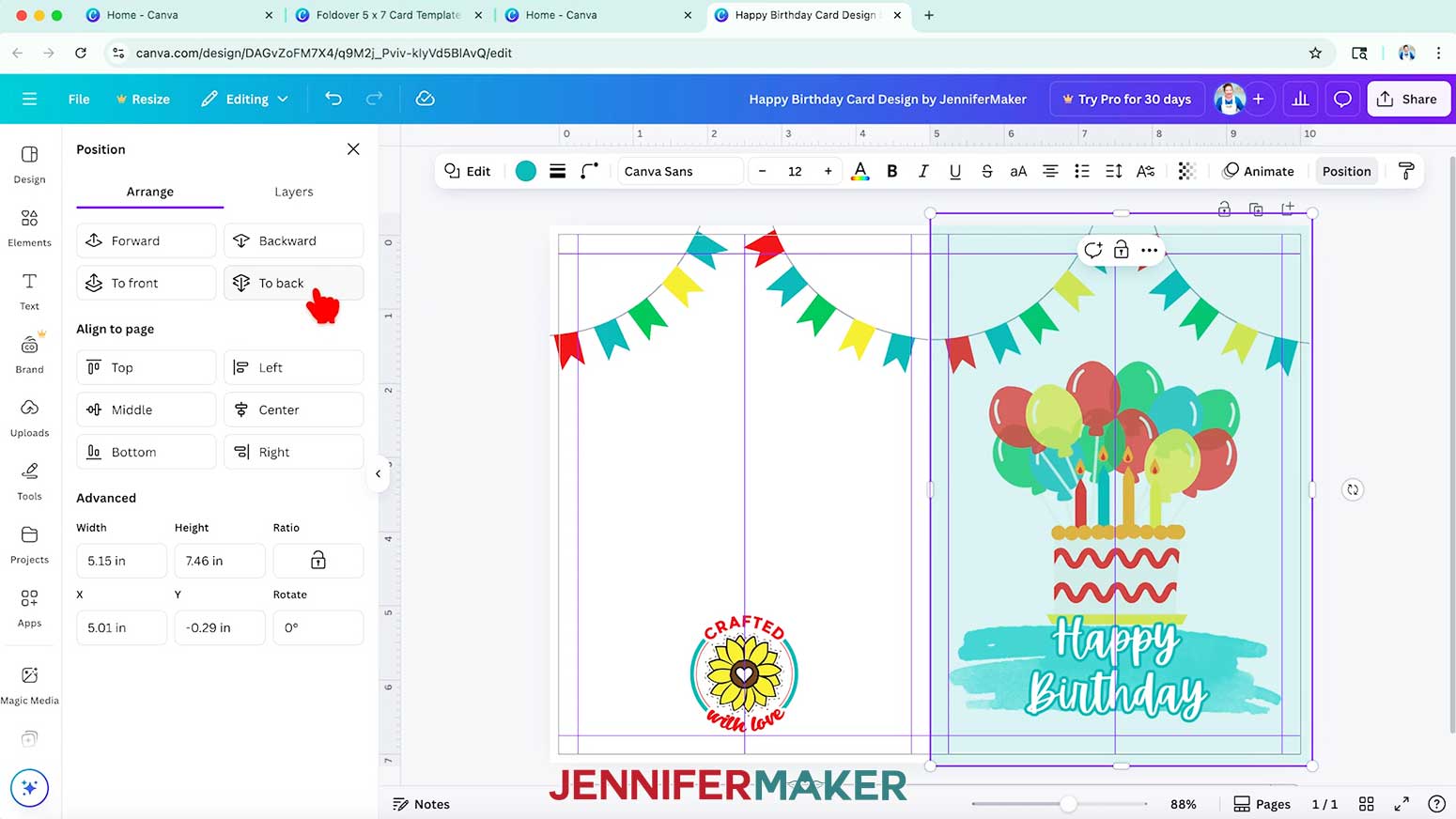This screenshot has width=1456, height=819.
Task: Open the Resize menu
Action: pos(143,99)
